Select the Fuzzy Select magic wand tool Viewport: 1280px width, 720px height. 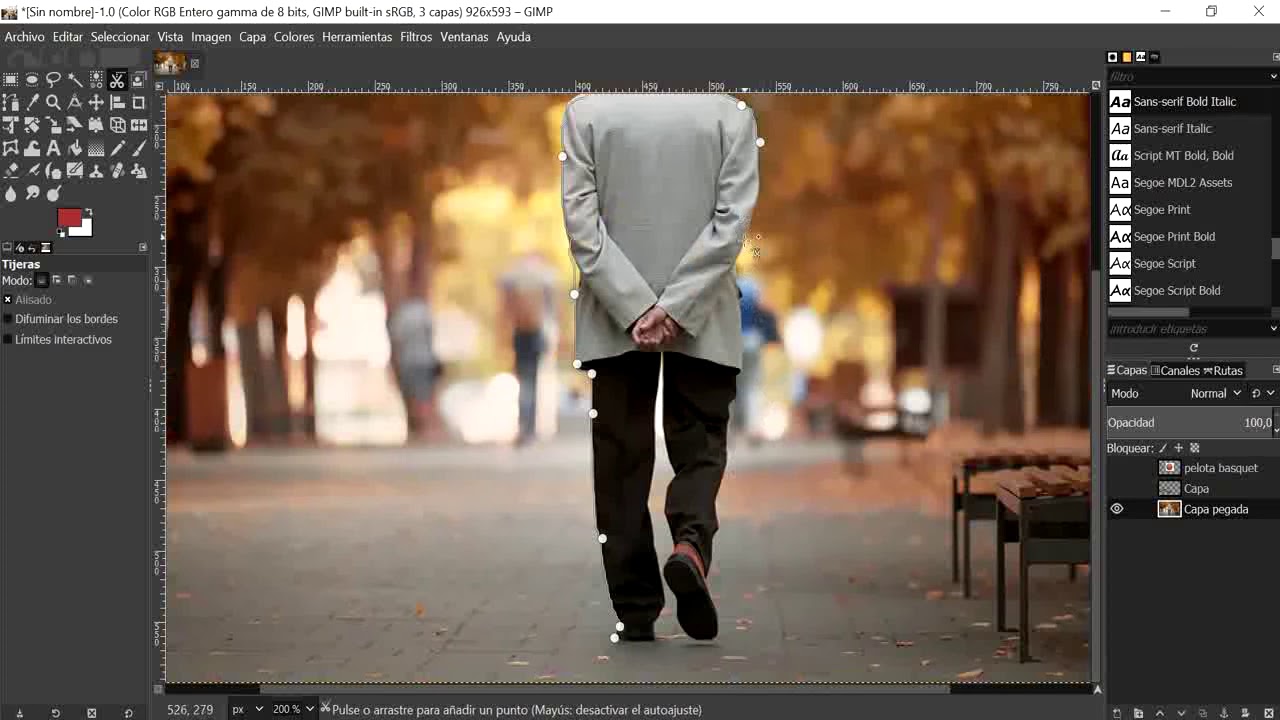(75, 80)
